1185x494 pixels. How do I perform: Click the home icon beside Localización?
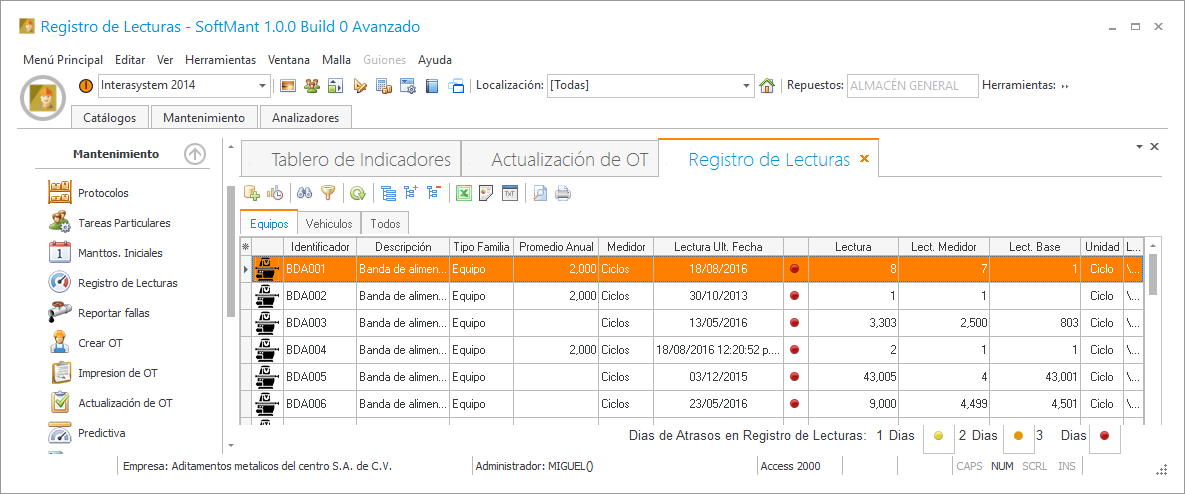click(x=767, y=86)
